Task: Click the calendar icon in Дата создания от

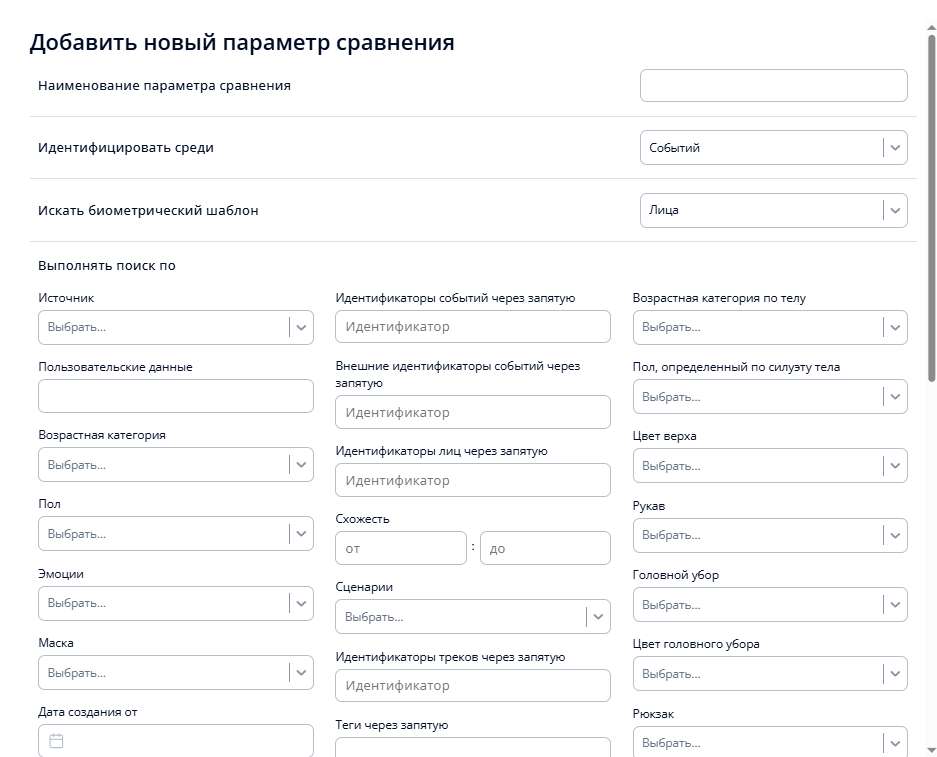Action: [x=56, y=741]
